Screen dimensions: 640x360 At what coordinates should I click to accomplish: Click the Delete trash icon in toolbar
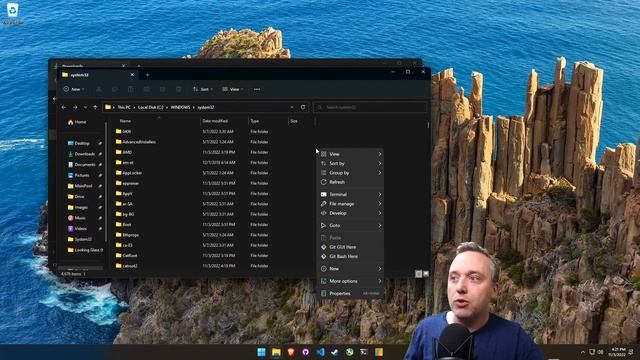[178, 89]
